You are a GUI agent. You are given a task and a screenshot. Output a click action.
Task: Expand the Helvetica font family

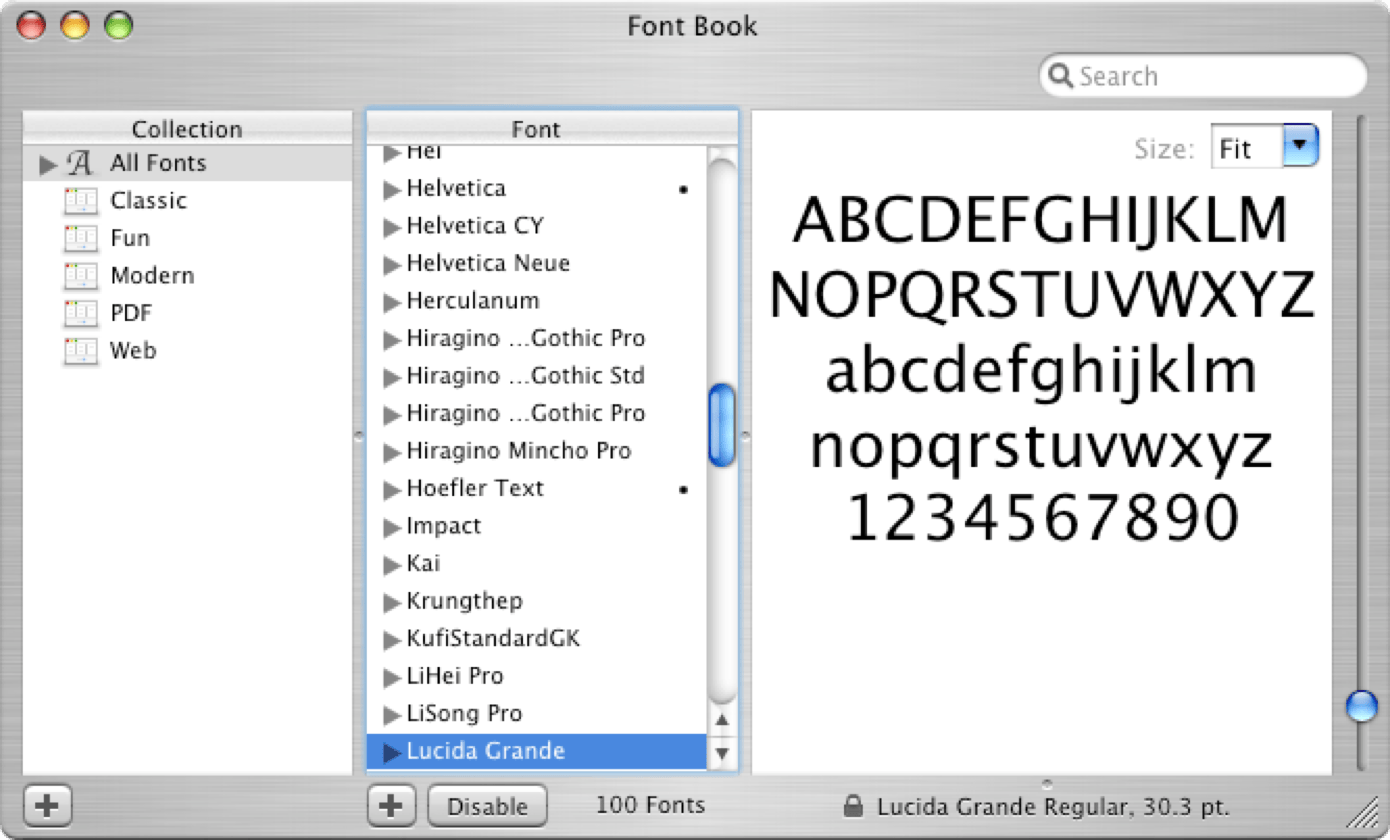(x=392, y=189)
